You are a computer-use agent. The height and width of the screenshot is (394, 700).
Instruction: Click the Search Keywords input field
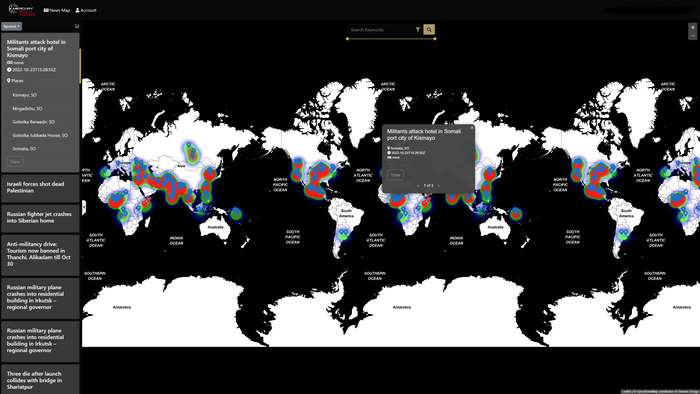coord(381,29)
